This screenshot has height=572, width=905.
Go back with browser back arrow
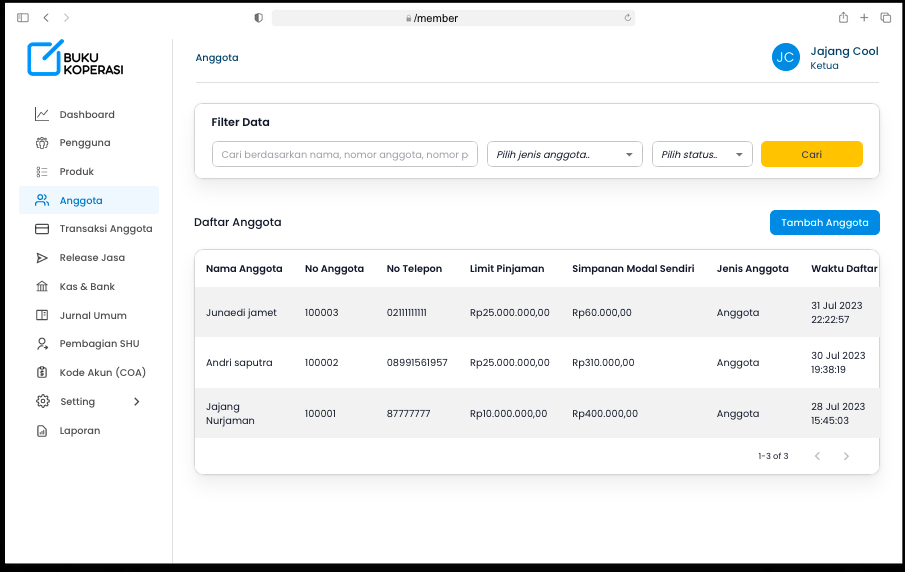[46, 18]
